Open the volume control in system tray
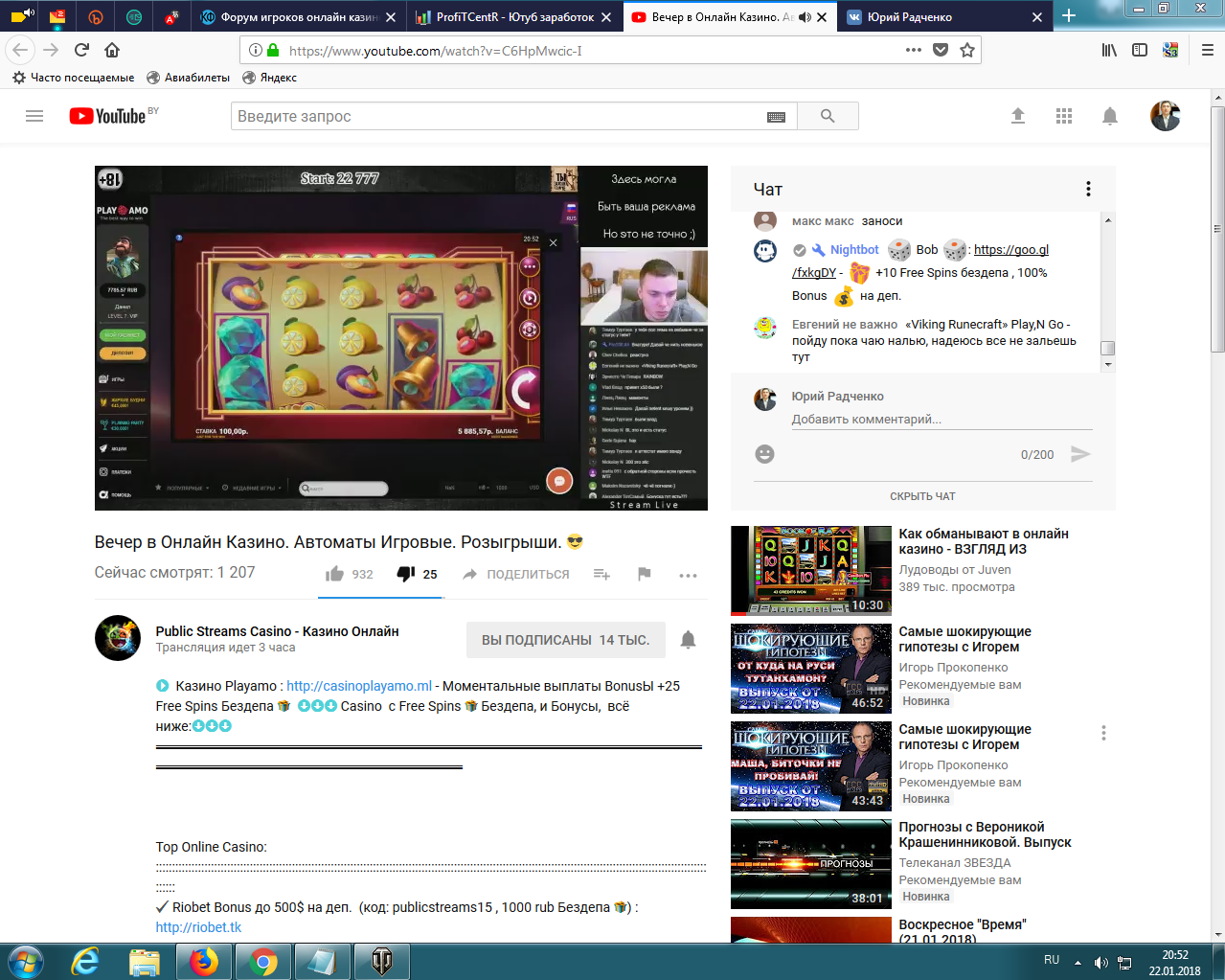The image size is (1225, 980). coord(1101,963)
